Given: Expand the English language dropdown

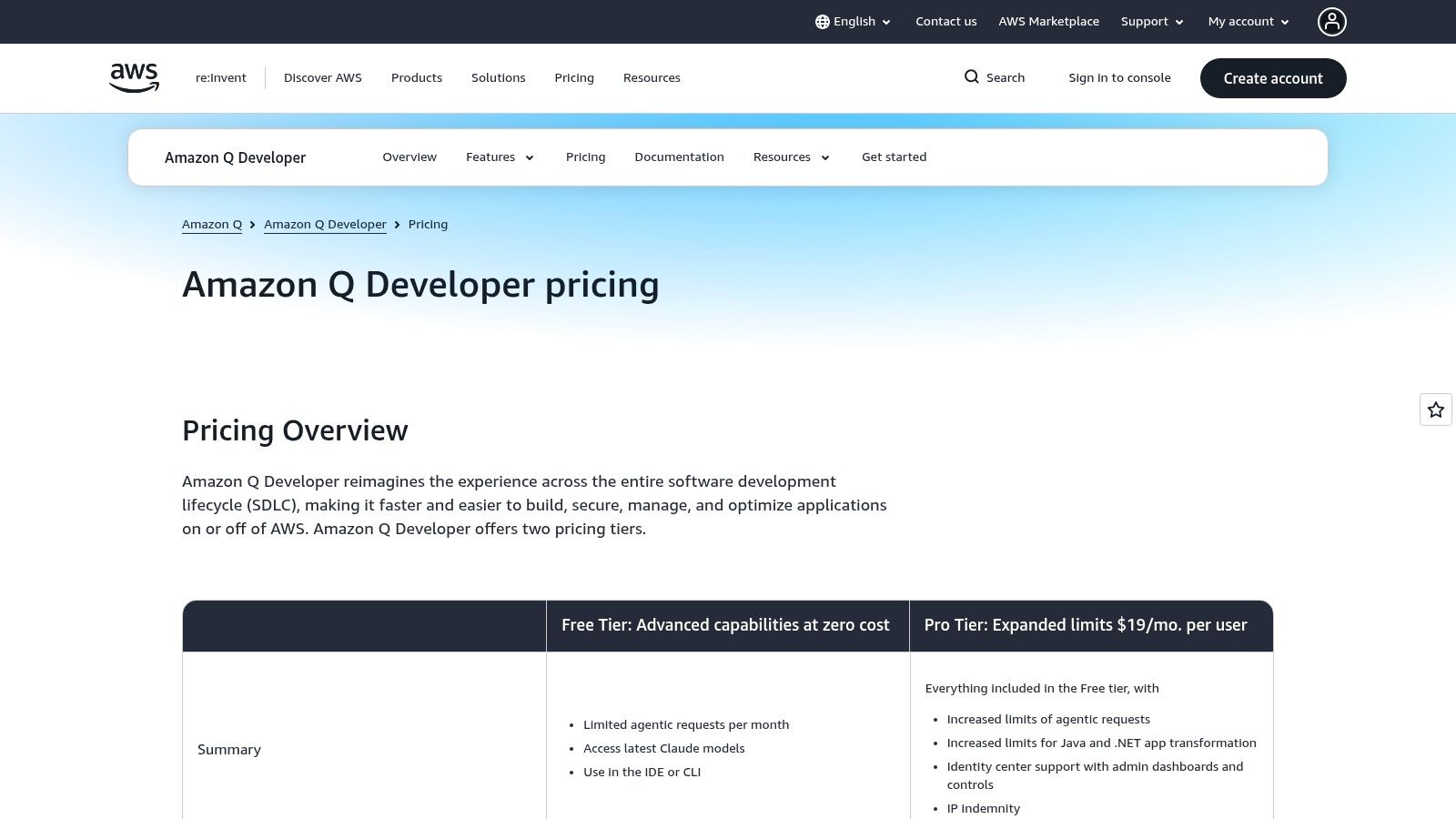Looking at the screenshot, I should [x=854, y=22].
